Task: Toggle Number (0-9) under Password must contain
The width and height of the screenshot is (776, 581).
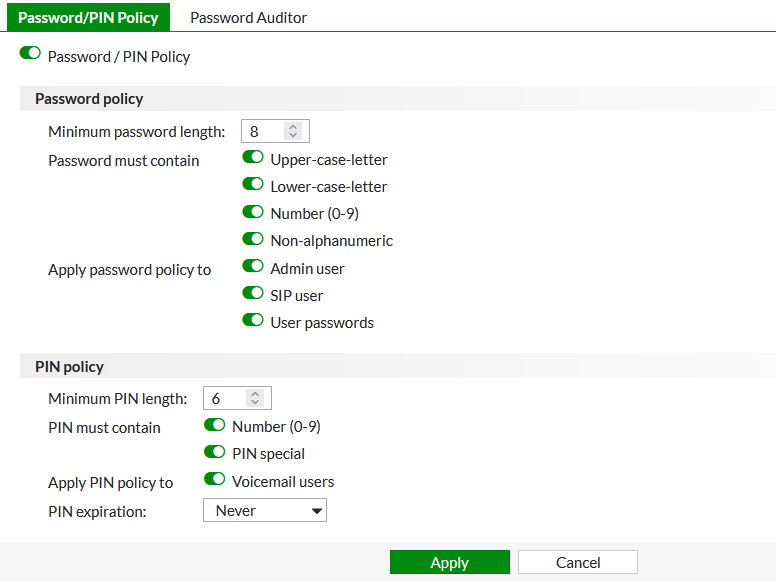Action: tap(253, 212)
